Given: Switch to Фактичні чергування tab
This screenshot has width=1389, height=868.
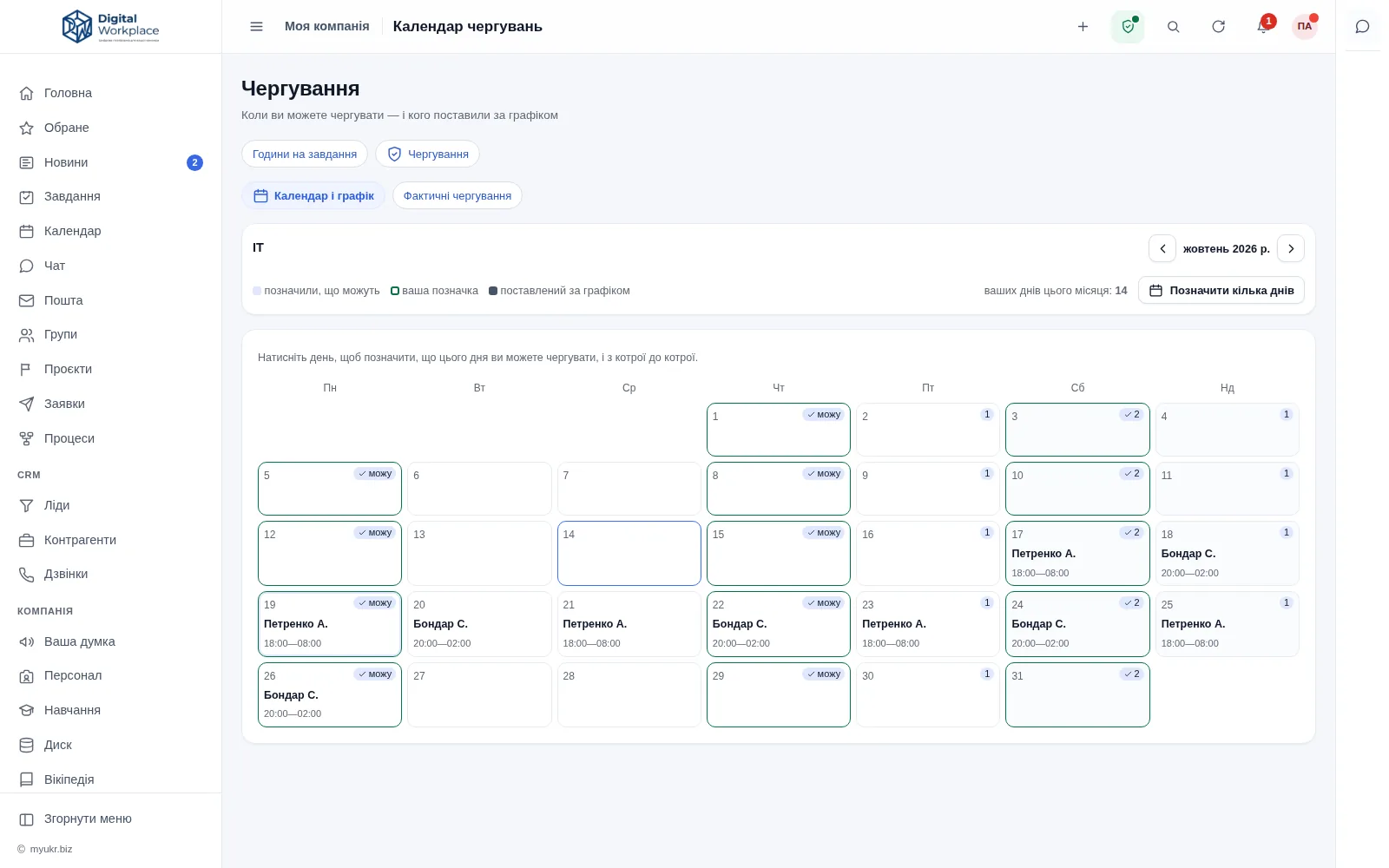Looking at the screenshot, I should [x=458, y=195].
